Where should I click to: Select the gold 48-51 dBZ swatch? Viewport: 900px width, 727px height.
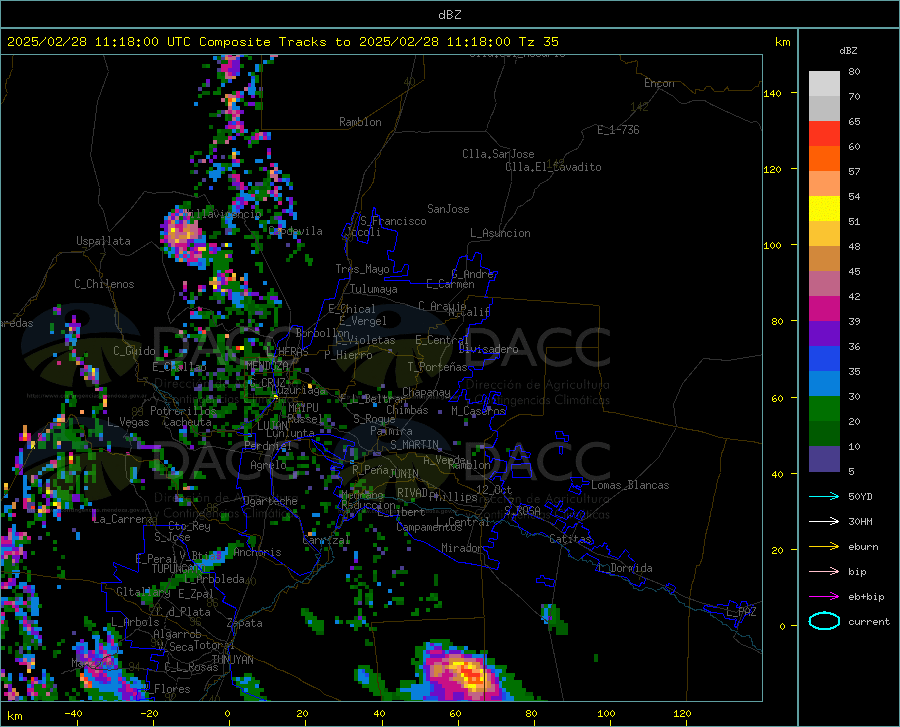point(824,234)
